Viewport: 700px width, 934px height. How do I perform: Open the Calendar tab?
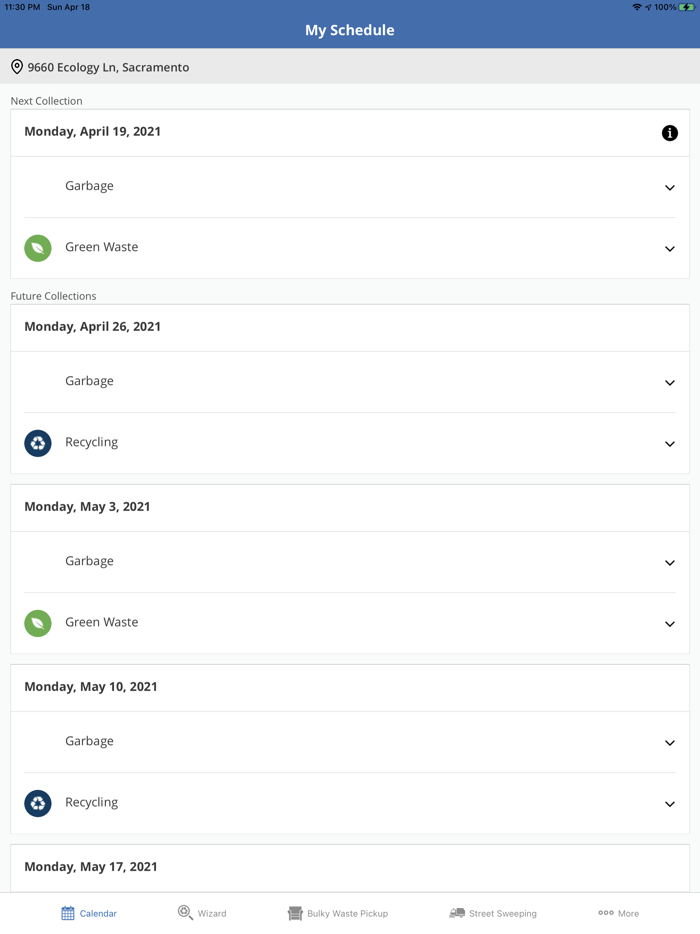89,913
